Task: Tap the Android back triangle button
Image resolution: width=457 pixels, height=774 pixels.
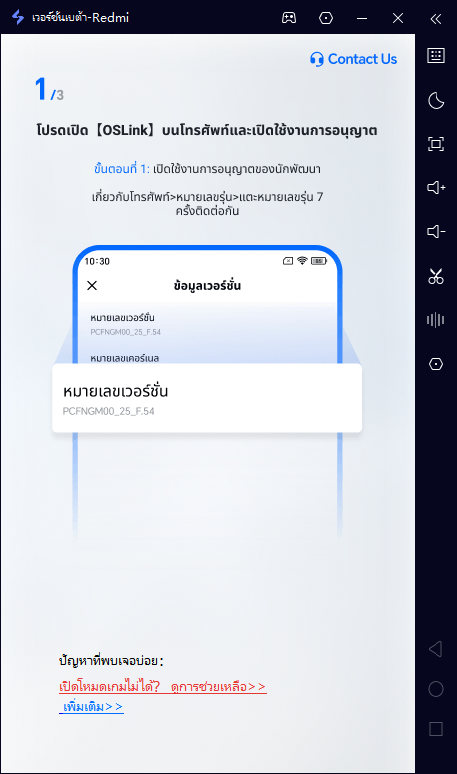Action: (435, 649)
